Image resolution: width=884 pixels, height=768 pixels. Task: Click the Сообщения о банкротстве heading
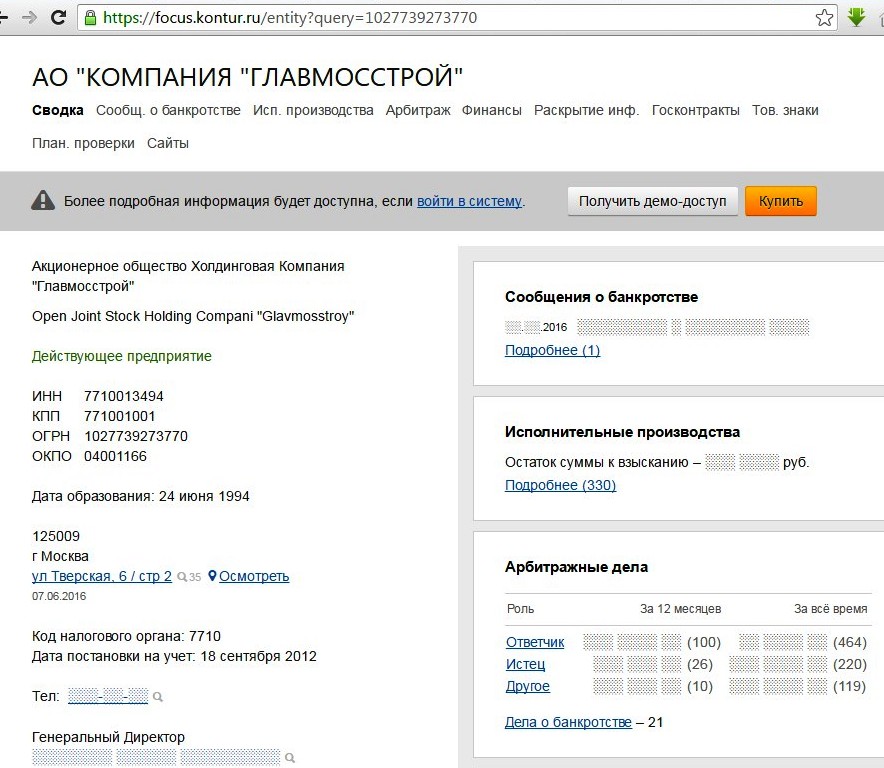click(601, 297)
